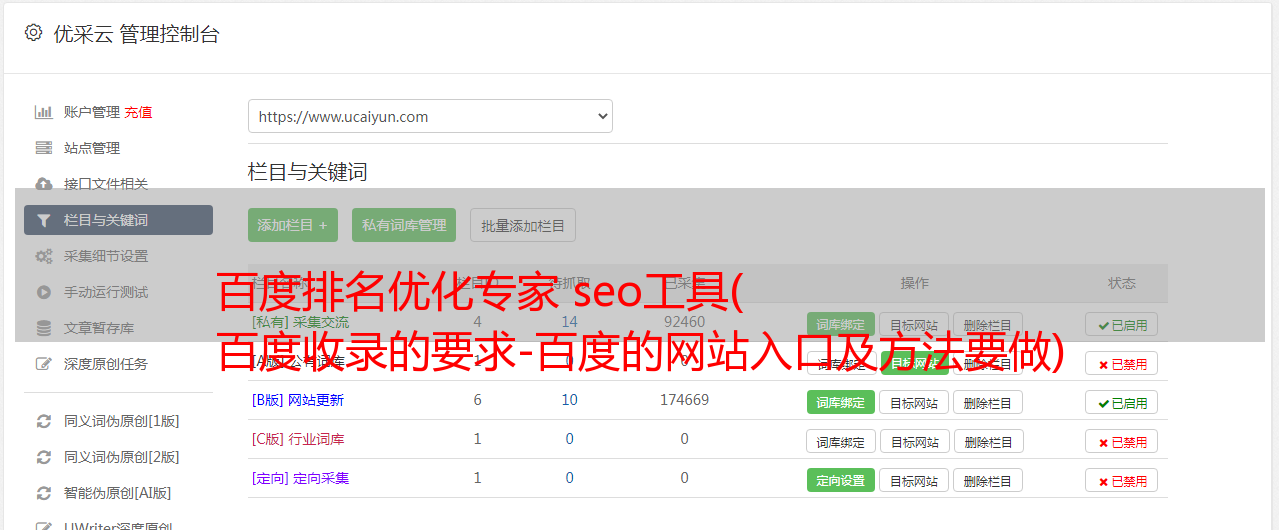Toggle 已禁用 status for 行业词库 row
The image size is (1279, 530).
click(1122, 441)
